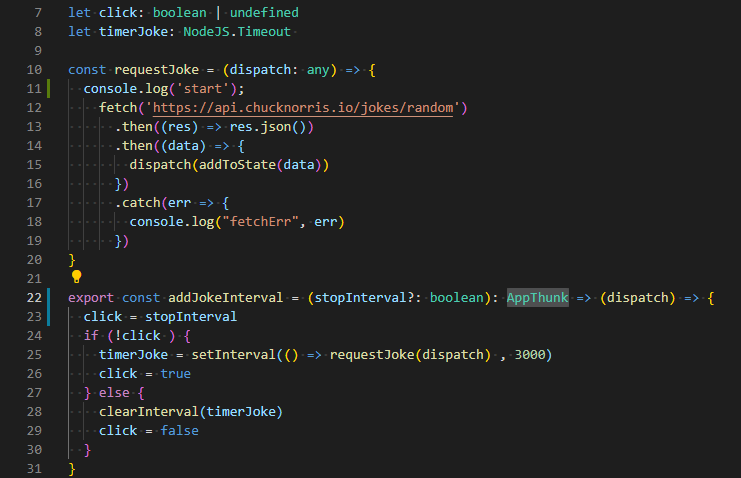Click NodeJS.Timeout type on line 8
The image size is (741, 478).
pyautogui.click(x=237, y=32)
